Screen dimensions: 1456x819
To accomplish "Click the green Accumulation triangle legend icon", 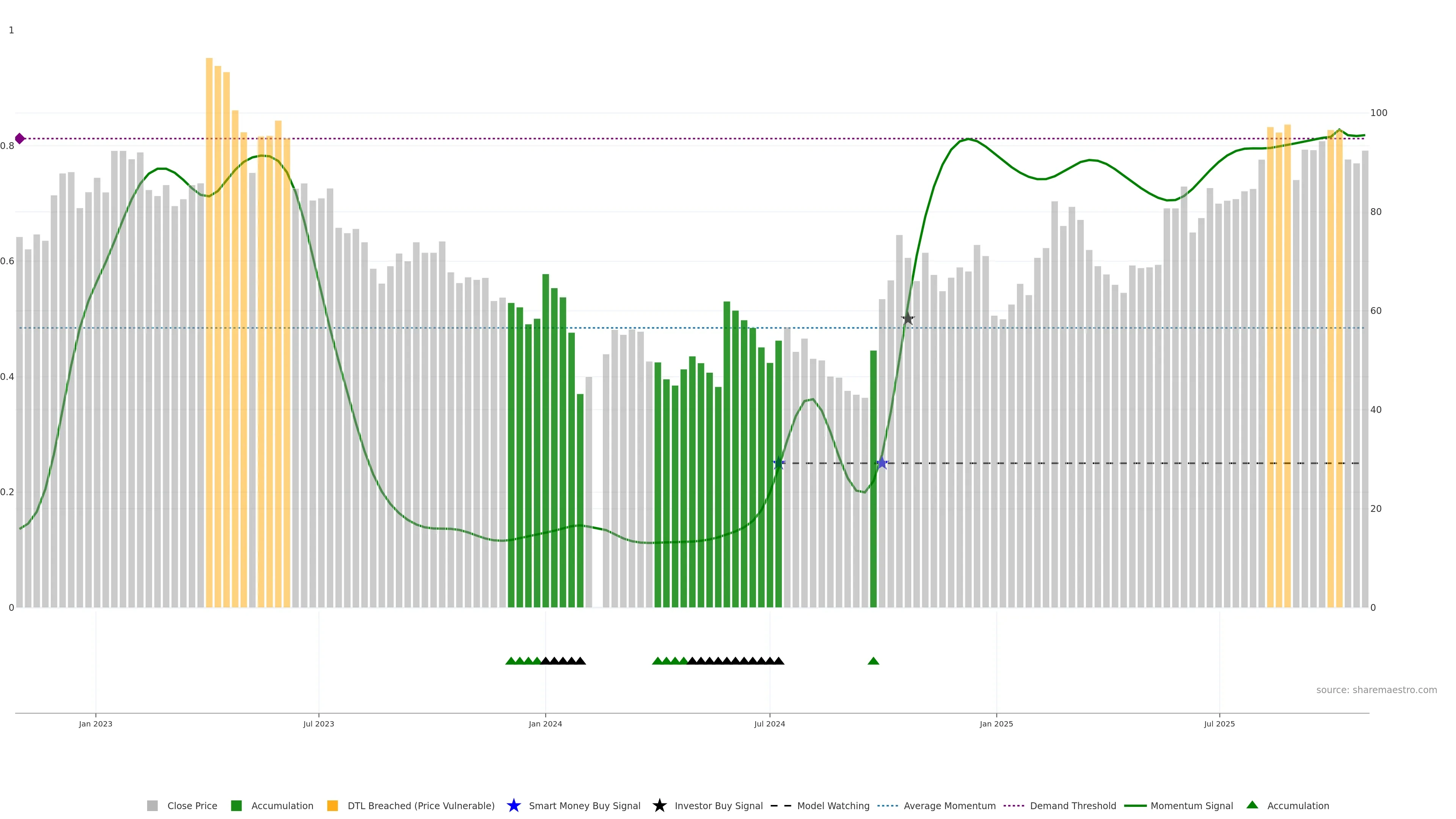I will (1252, 805).
